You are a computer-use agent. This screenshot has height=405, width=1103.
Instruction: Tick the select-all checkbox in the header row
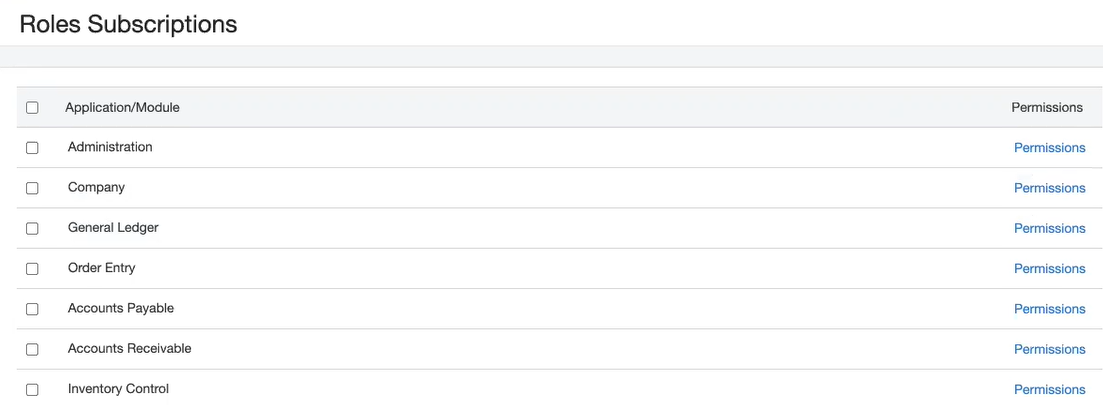tap(32, 108)
